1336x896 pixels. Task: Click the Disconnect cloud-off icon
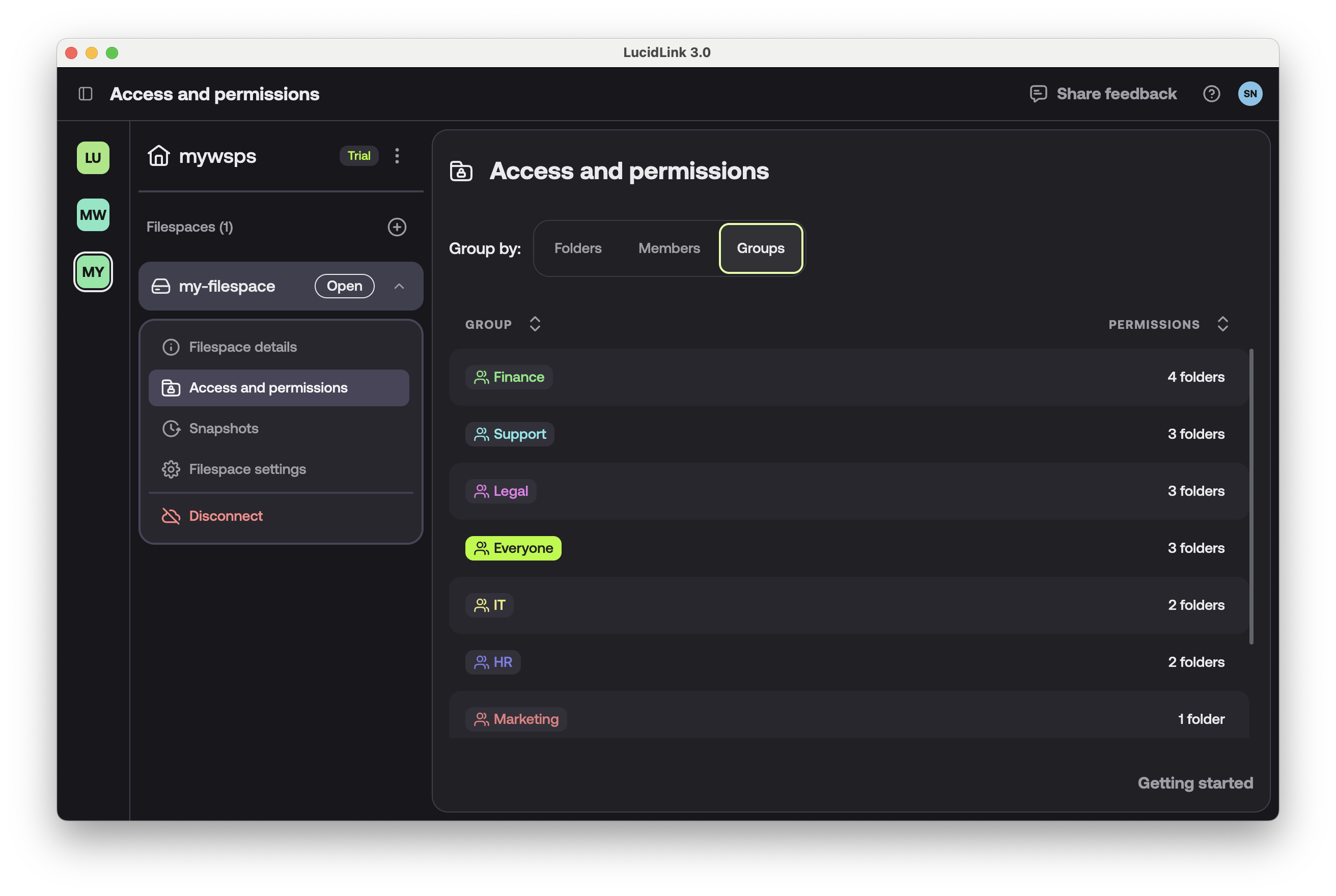pos(171,516)
